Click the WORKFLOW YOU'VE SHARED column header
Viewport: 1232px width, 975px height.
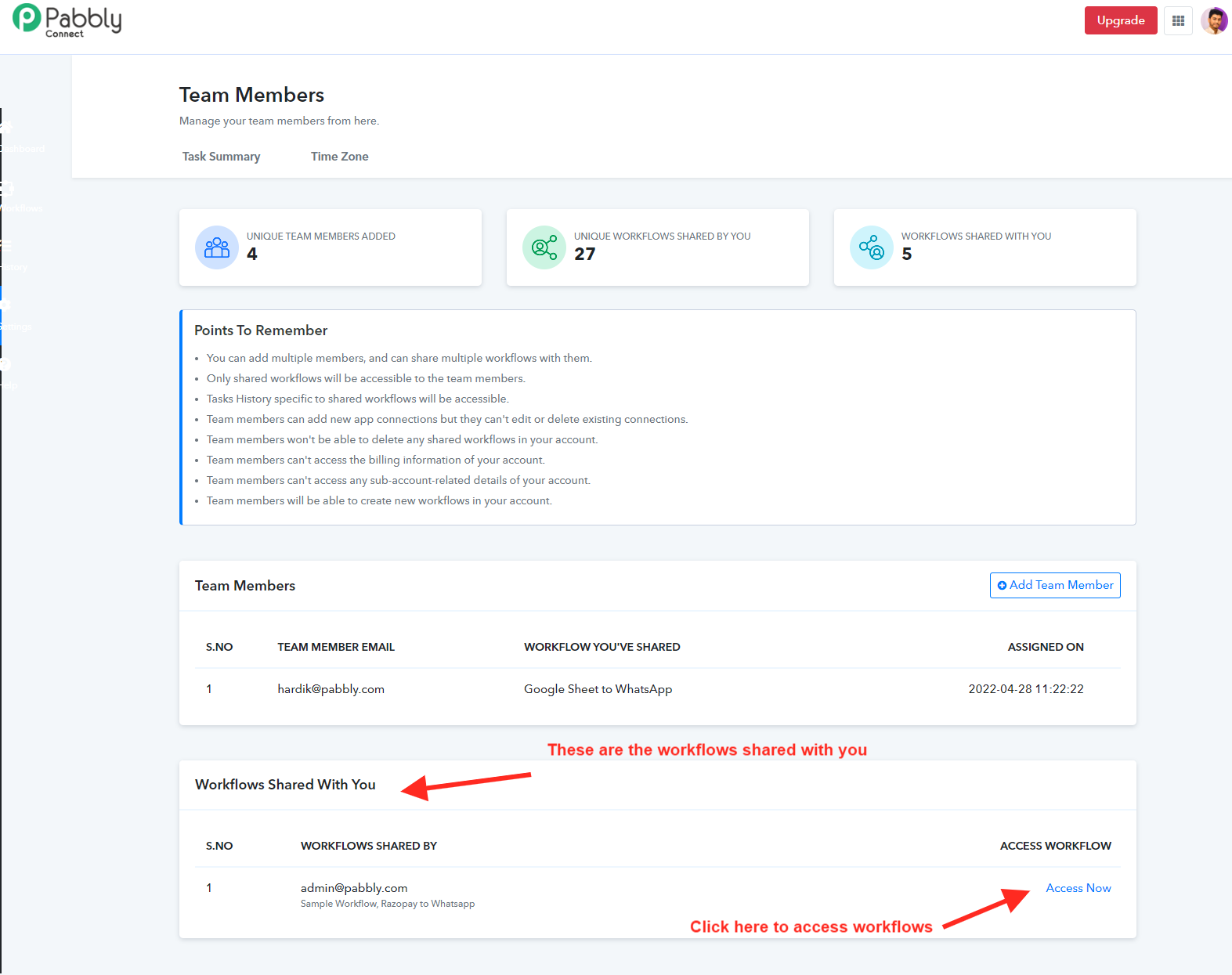tap(602, 647)
